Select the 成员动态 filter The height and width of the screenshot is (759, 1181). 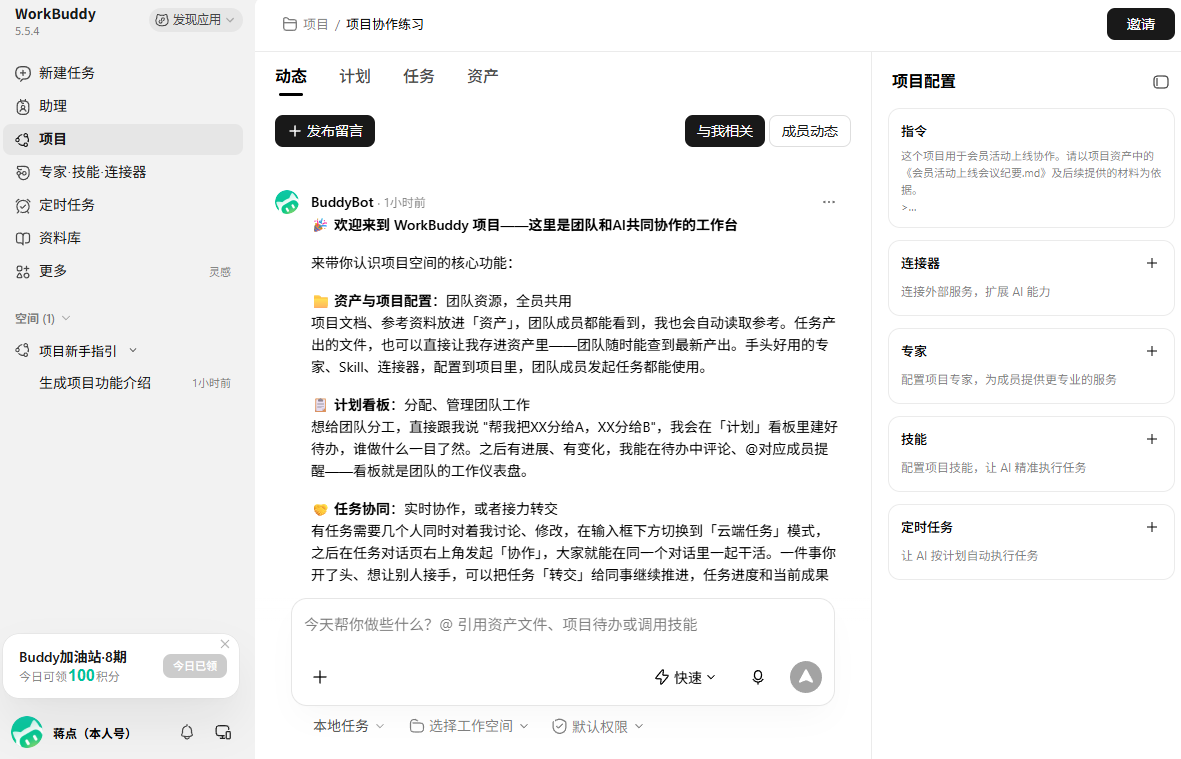(x=810, y=131)
